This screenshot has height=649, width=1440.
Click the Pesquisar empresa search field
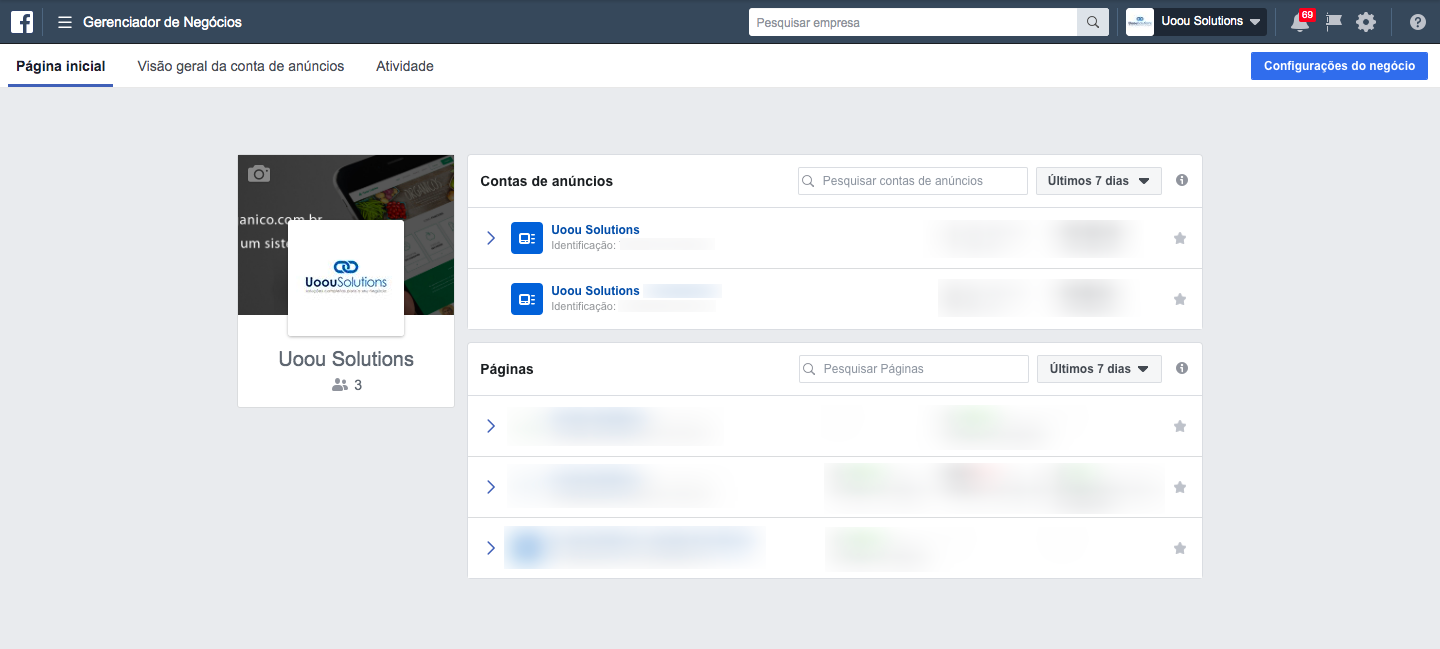[913, 22]
